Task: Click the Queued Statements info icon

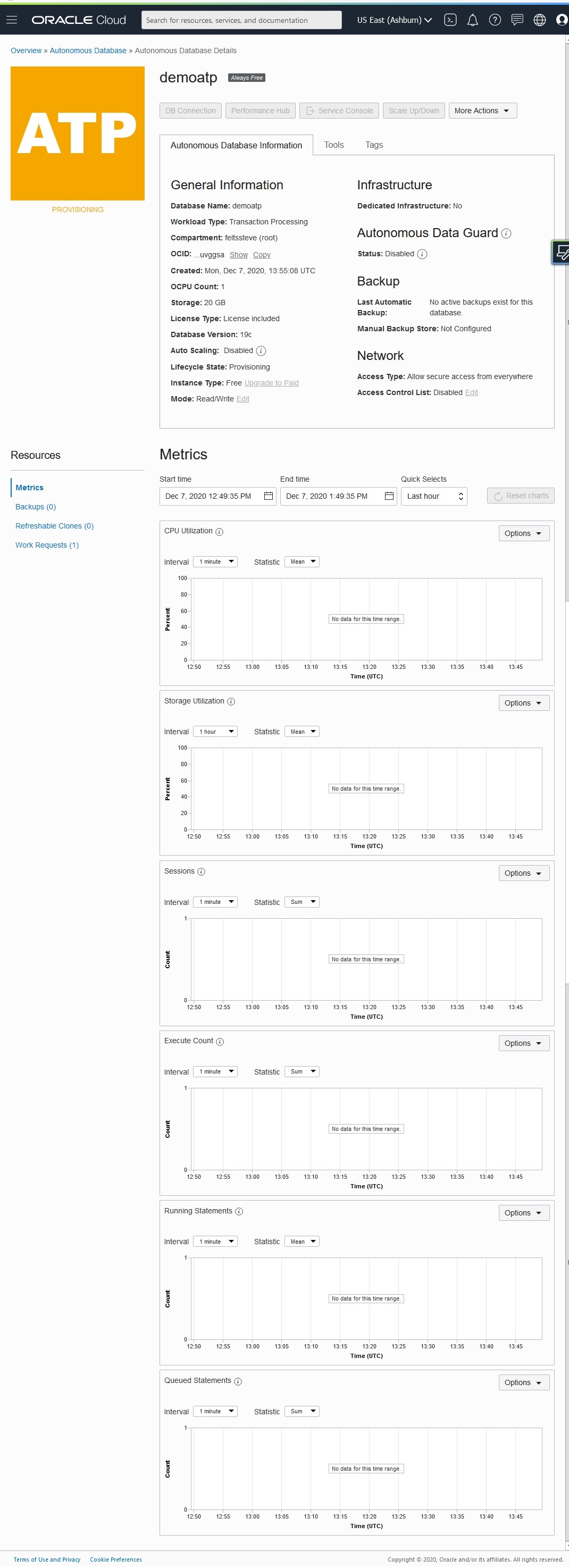Action: click(x=238, y=1381)
